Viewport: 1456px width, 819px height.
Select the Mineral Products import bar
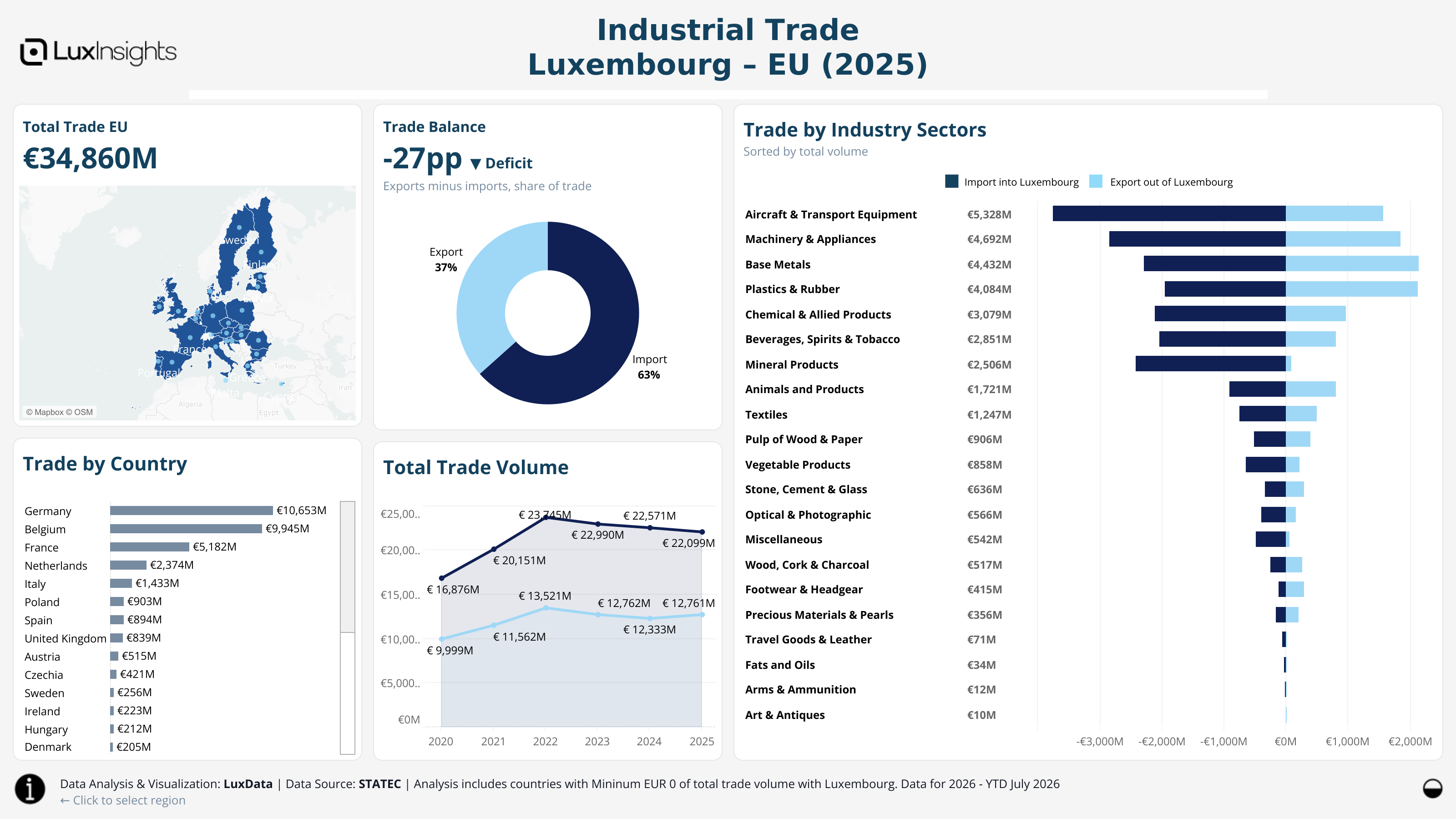point(1211,364)
